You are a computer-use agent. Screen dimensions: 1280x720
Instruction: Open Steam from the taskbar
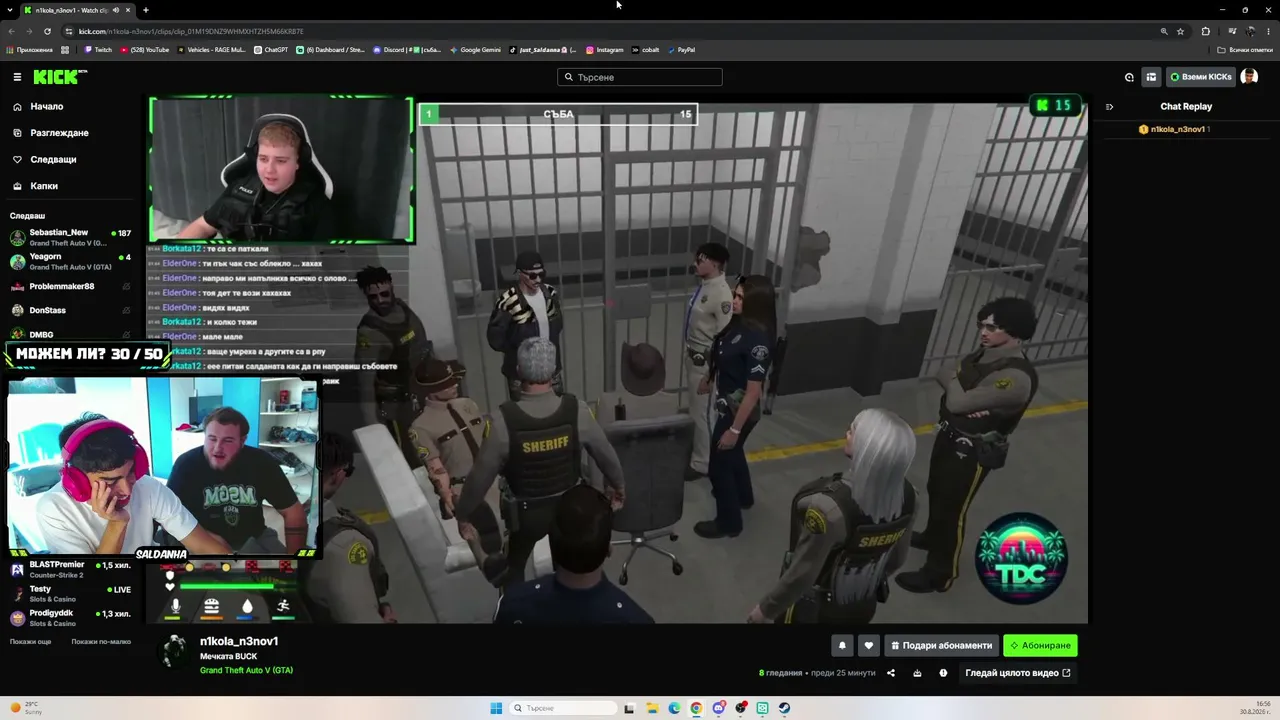[785, 709]
